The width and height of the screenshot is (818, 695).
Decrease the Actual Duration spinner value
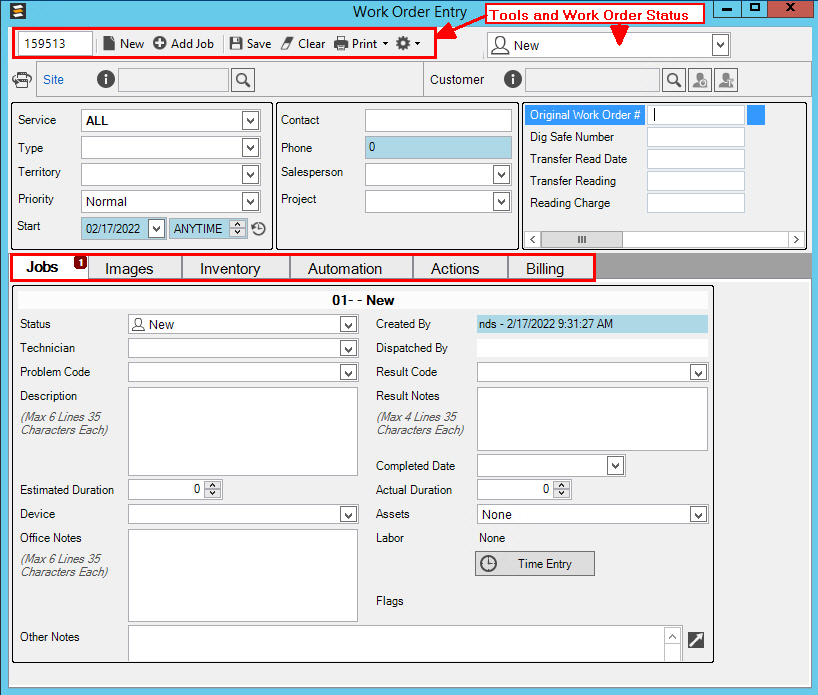pyautogui.click(x=561, y=494)
